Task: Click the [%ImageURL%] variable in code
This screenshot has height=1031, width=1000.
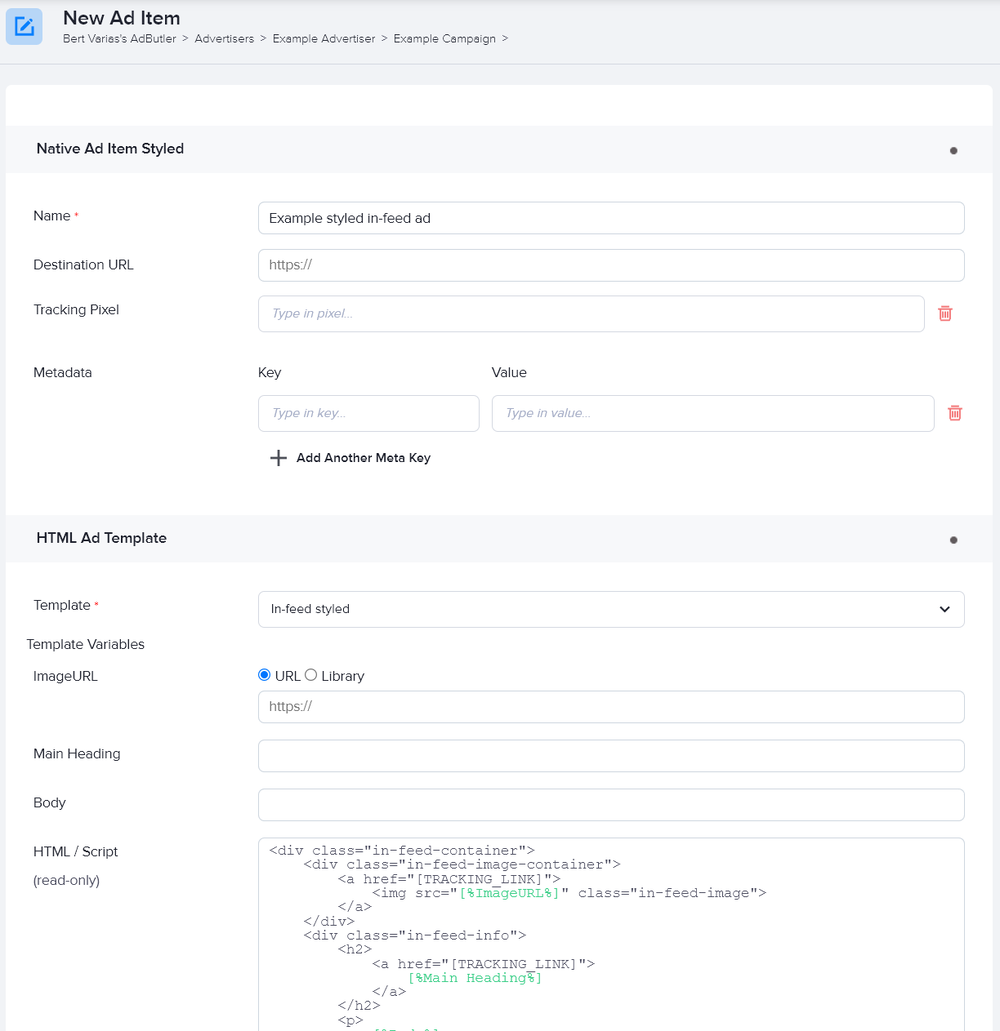Action: (509, 893)
